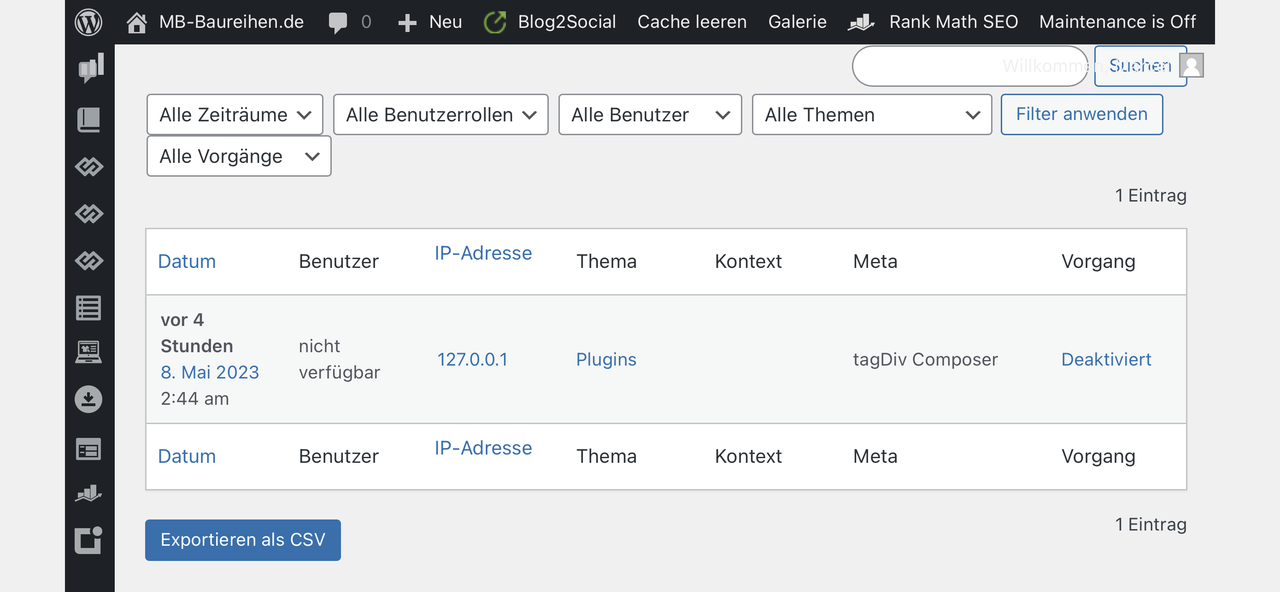
Task: Open the comments bubble icon in admin bar
Action: tap(339, 22)
